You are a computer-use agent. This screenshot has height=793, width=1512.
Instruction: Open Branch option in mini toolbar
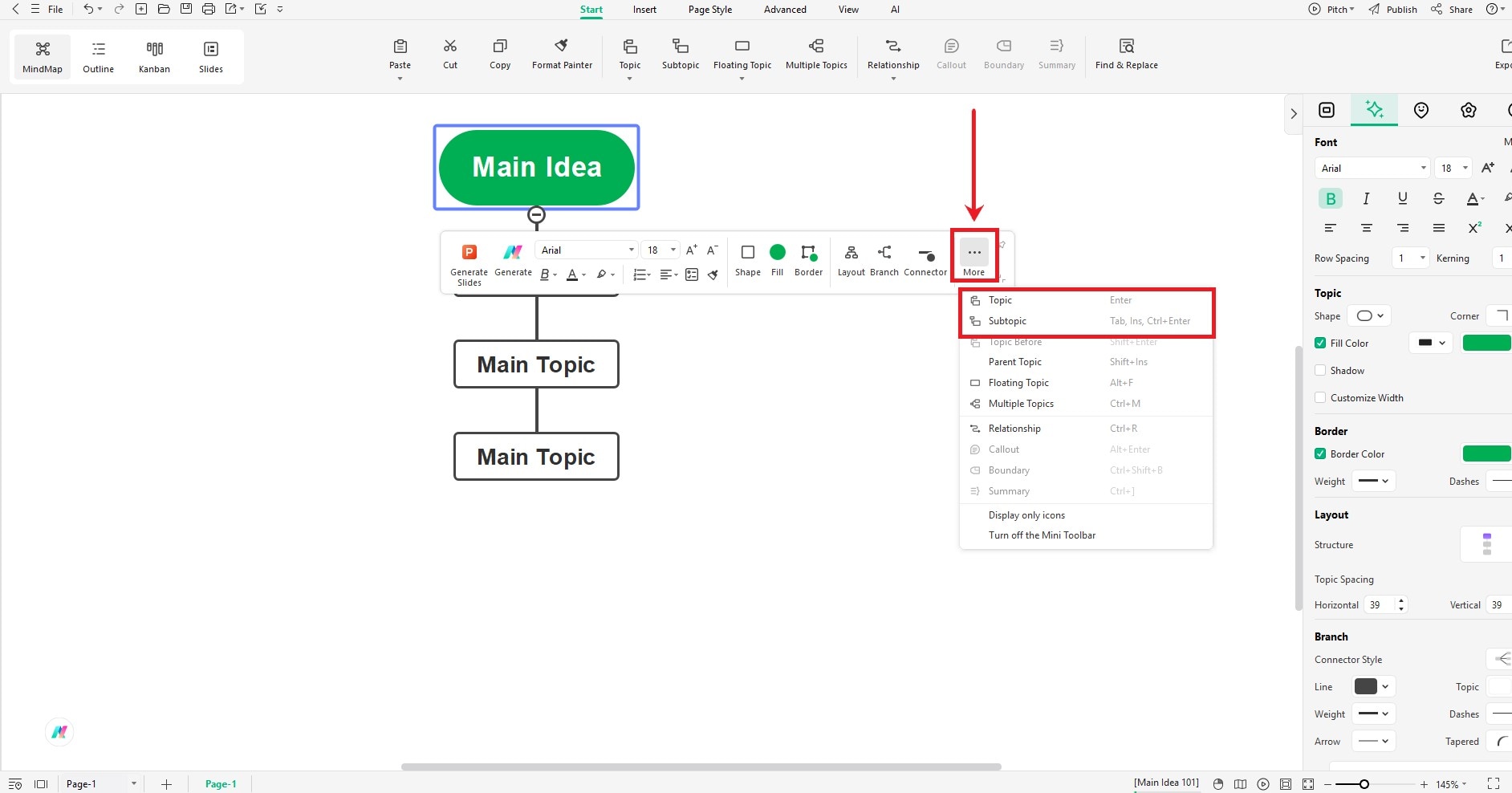(884, 261)
